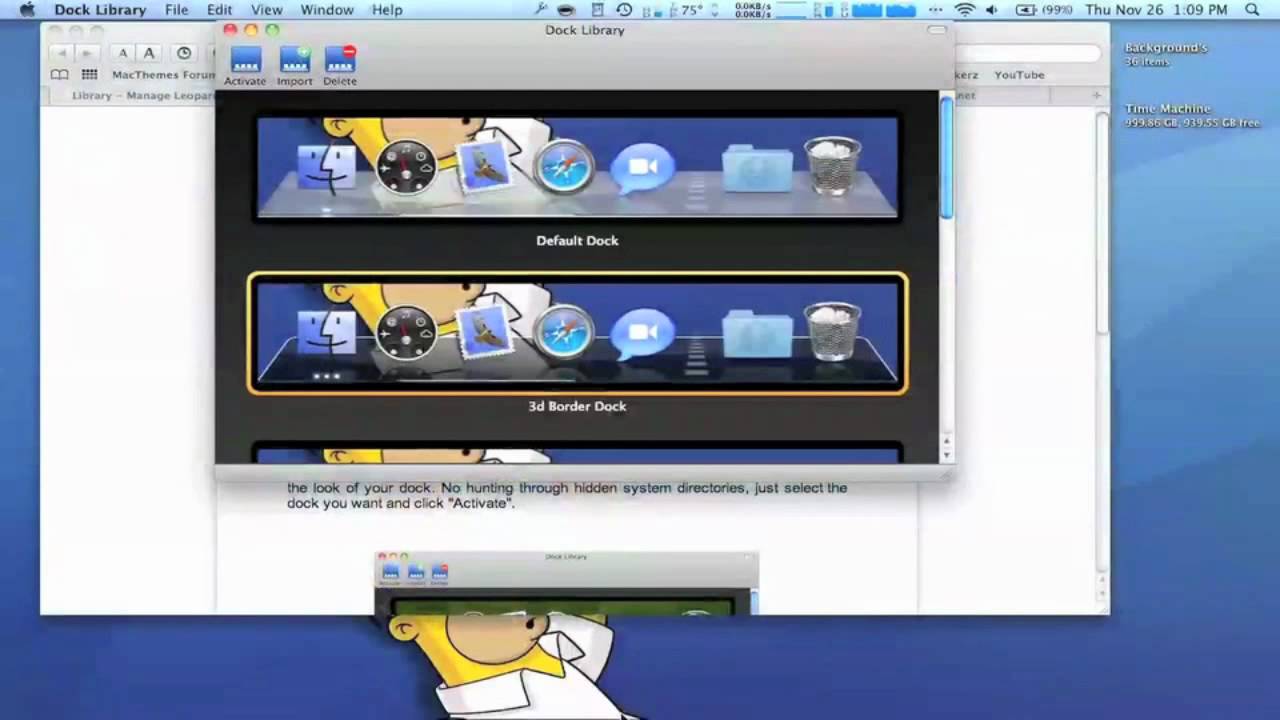Click Safari's smaller text size A button

click(x=123, y=53)
